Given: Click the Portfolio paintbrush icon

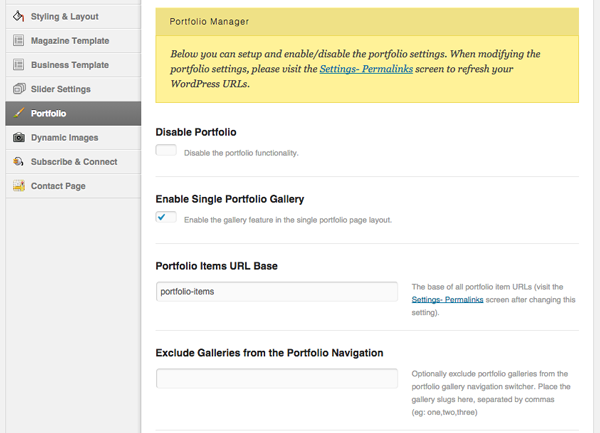Looking at the screenshot, I should click(18, 113).
